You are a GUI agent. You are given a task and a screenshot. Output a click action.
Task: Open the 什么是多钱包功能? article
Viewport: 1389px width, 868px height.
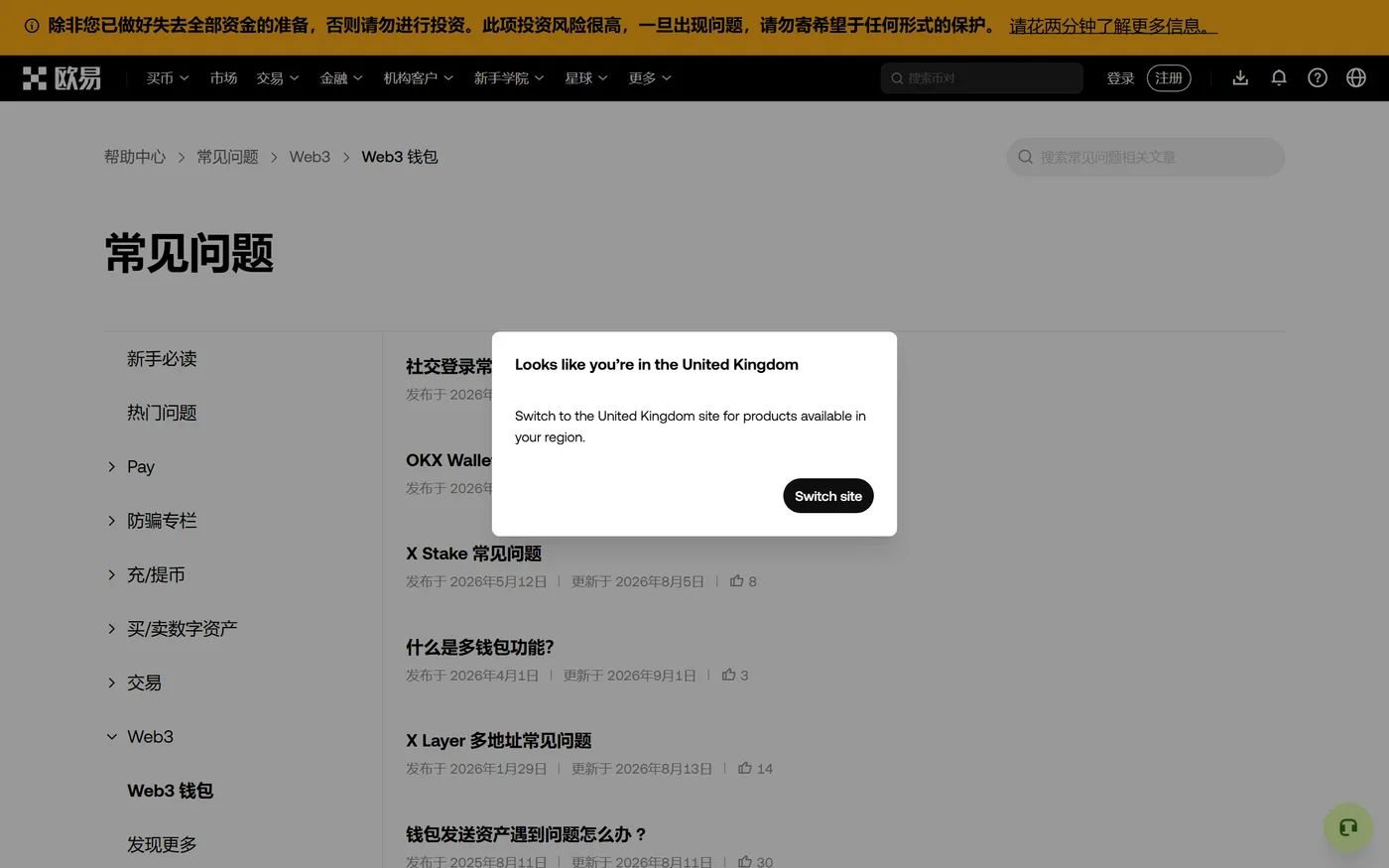coord(479,647)
